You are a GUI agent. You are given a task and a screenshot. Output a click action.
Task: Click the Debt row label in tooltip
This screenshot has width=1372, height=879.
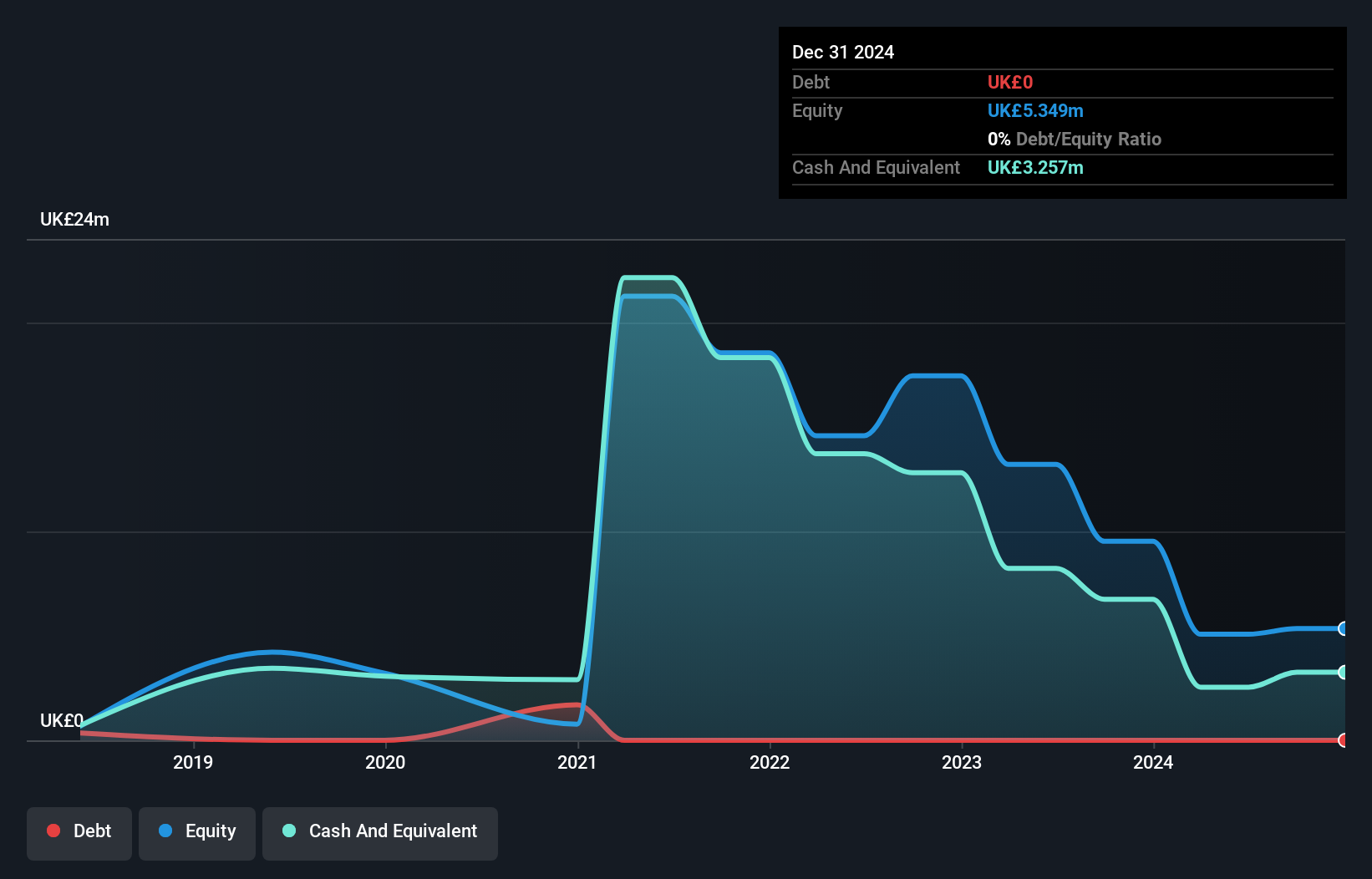click(810, 82)
